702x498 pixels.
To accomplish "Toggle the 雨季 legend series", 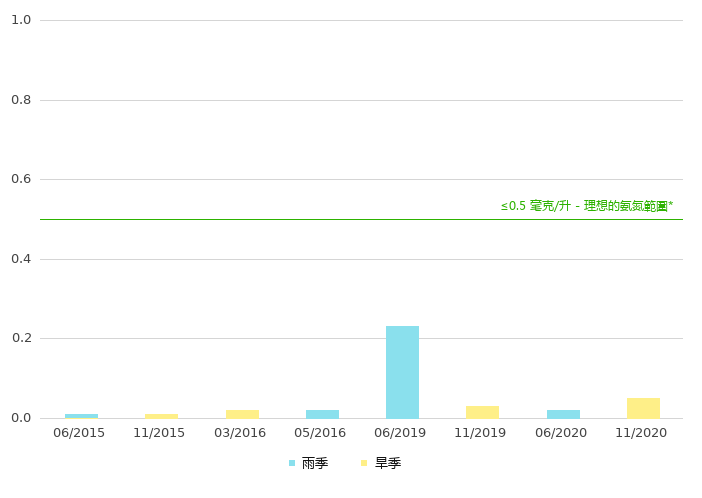I will 314,463.
